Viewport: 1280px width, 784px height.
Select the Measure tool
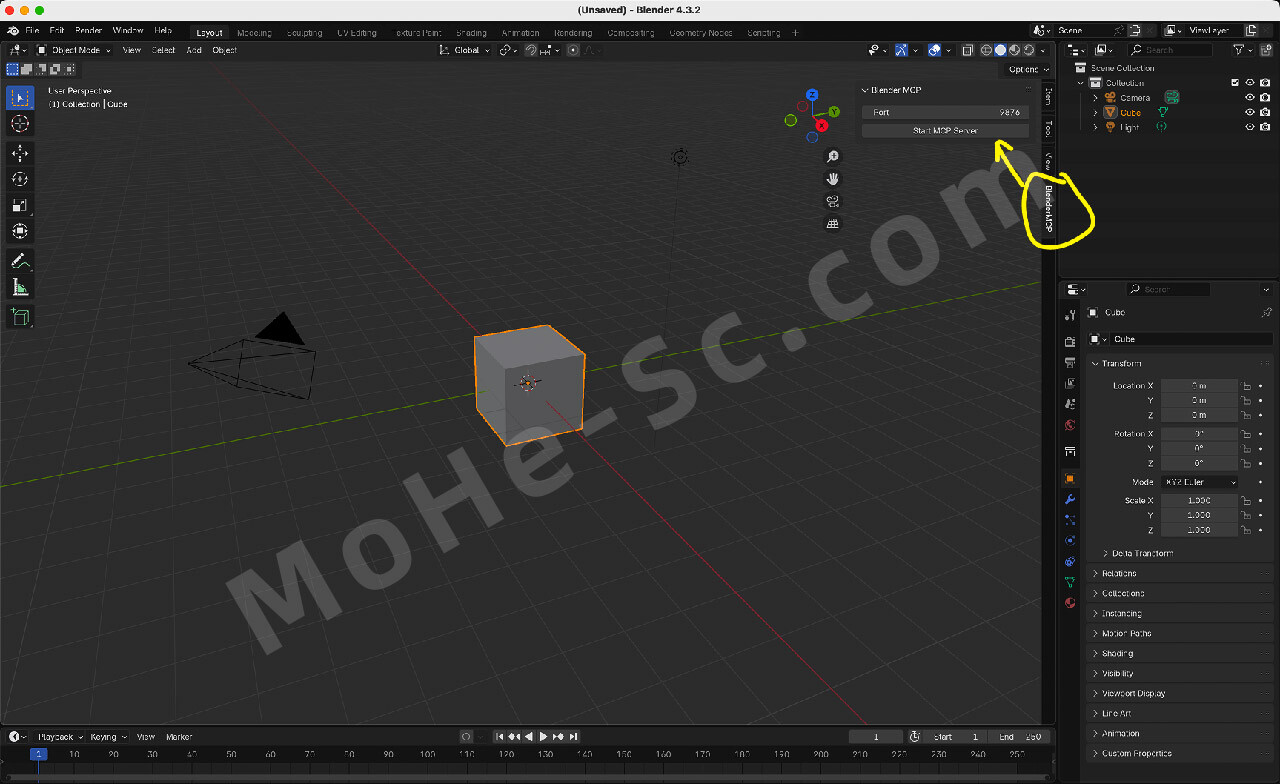19,287
